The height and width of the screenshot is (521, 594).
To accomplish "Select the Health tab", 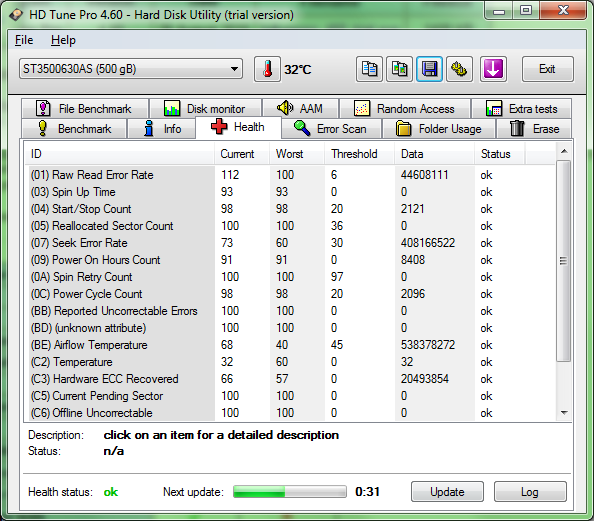I will click(238, 127).
